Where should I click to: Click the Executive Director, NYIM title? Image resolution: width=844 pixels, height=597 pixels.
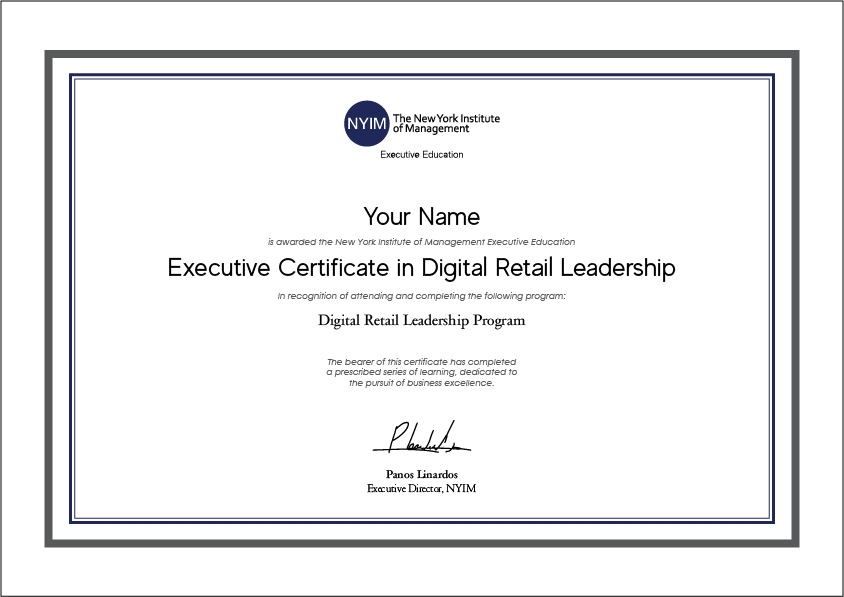(421, 488)
